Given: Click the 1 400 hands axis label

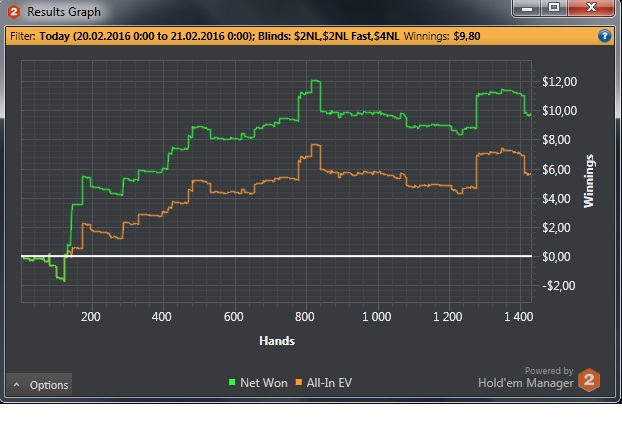Looking at the screenshot, I should coord(518,317).
